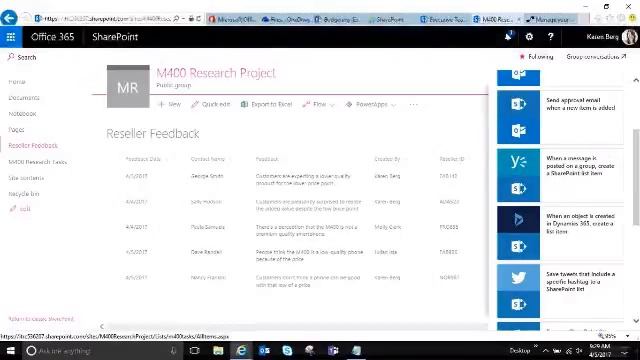Screen dimensions: 640x360
Task: Open File Explorer from taskbar
Action: [x=218, y=351]
